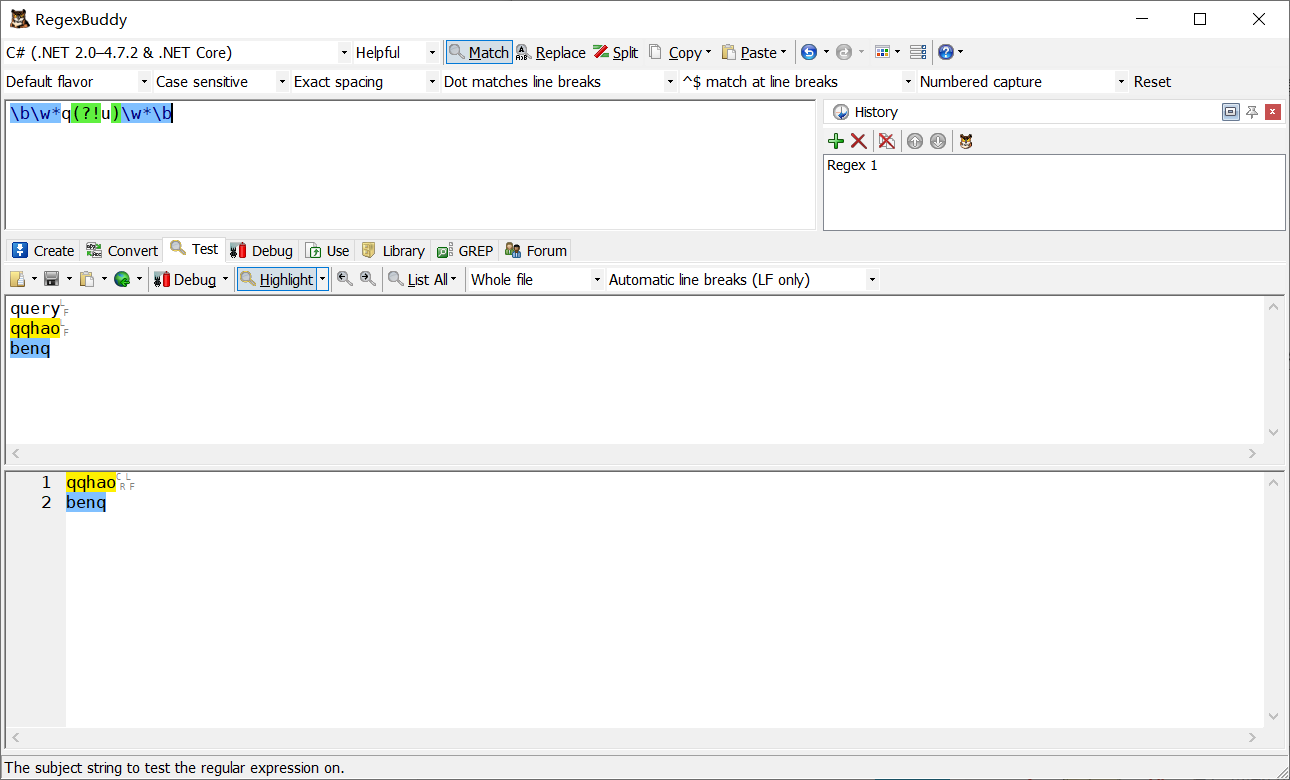
Task: Open the blue Help question mark icon
Action: pos(945,52)
